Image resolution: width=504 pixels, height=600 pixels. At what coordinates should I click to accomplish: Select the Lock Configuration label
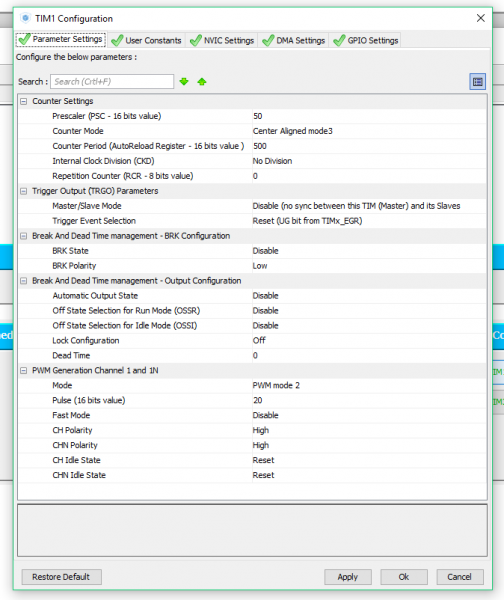click(x=86, y=341)
